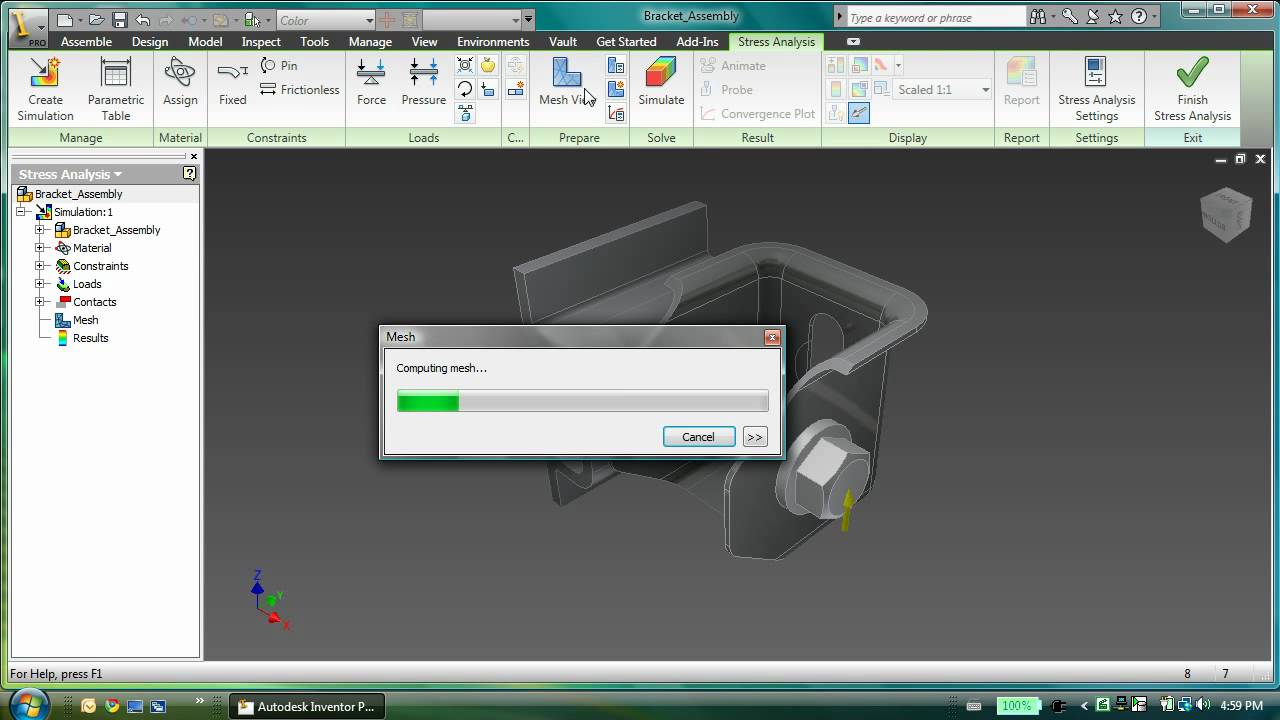This screenshot has height=720, width=1280.
Task: Expand Mesh dialog details with >> button
Action: pyautogui.click(x=755, y=437)
